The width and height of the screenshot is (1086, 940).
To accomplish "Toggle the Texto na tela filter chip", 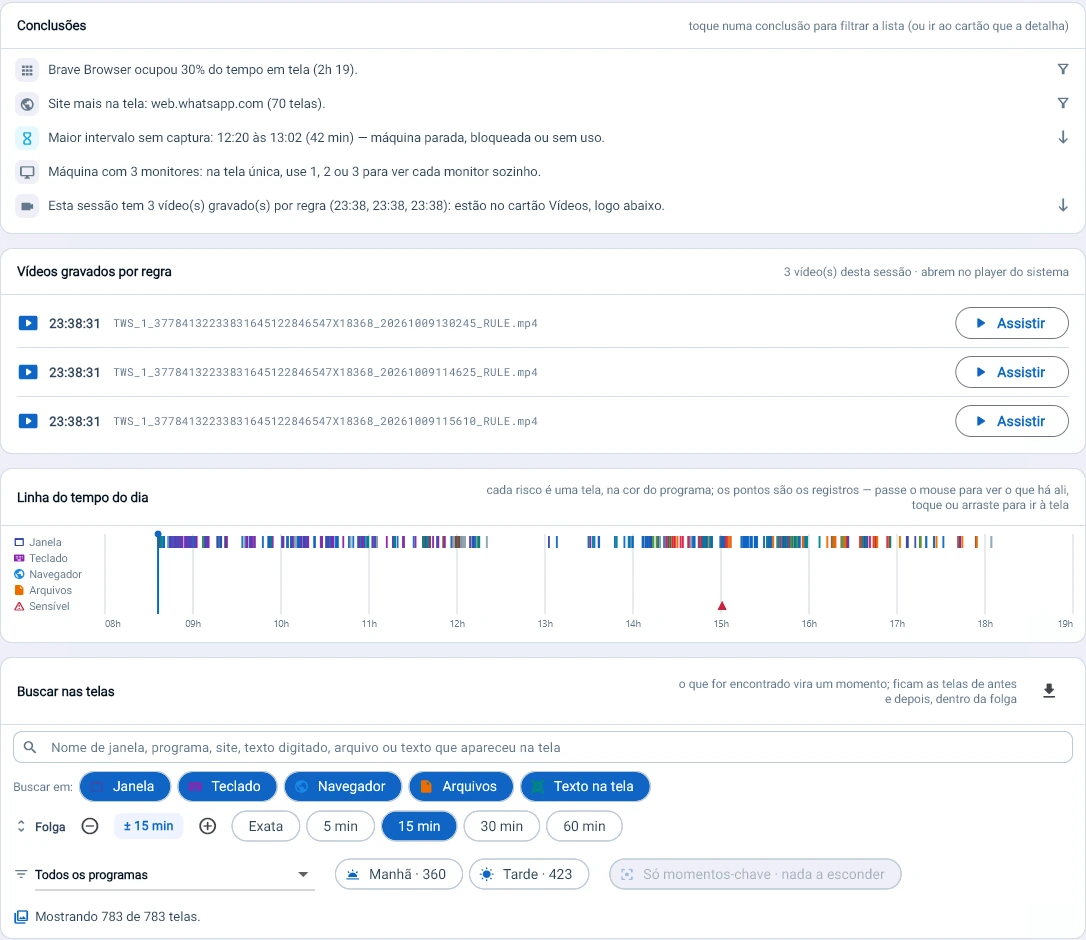I will 585,786.
